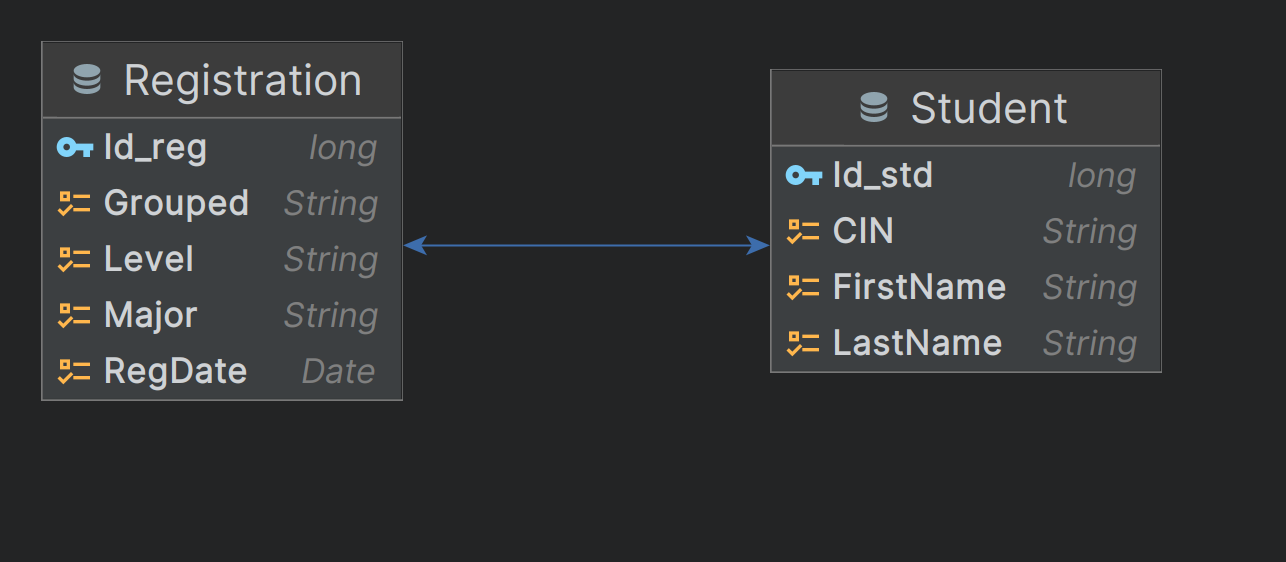Image resolution: width=1286 pixels, height=562 pixels.
Task: Click the Date type of RegDate
Action: click(338, 372)
